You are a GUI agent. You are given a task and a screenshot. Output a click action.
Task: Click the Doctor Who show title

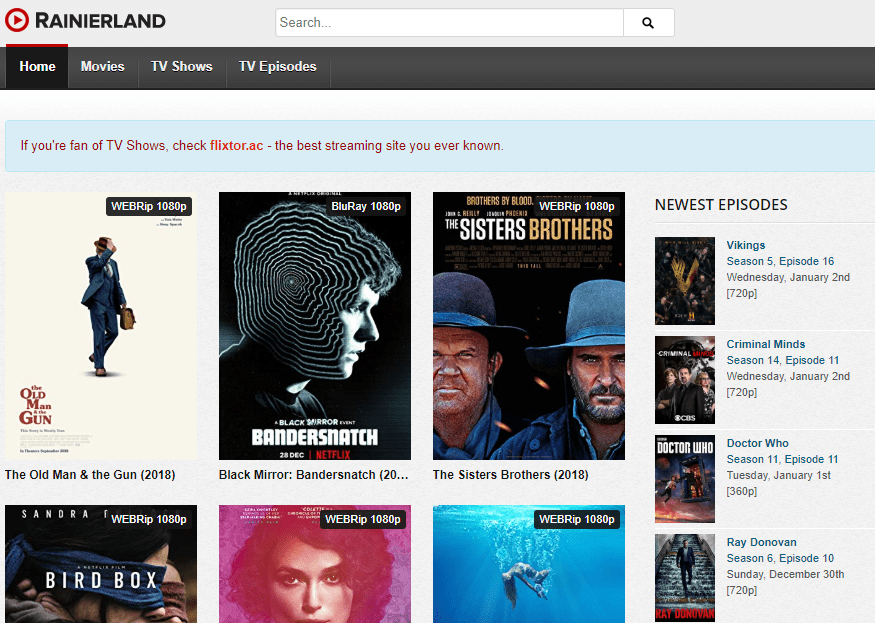point(757,443)
